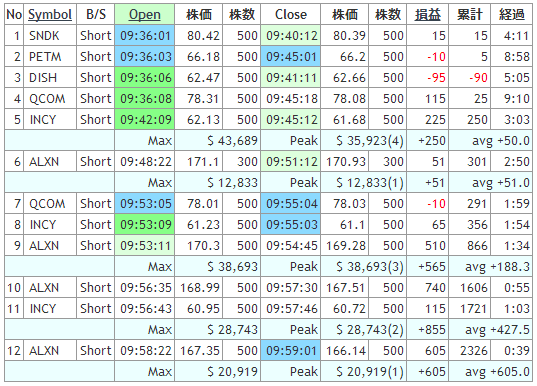Click the Max value $ 12,833
This screenshot has width=537, height=386.
(x=218, y=183)
